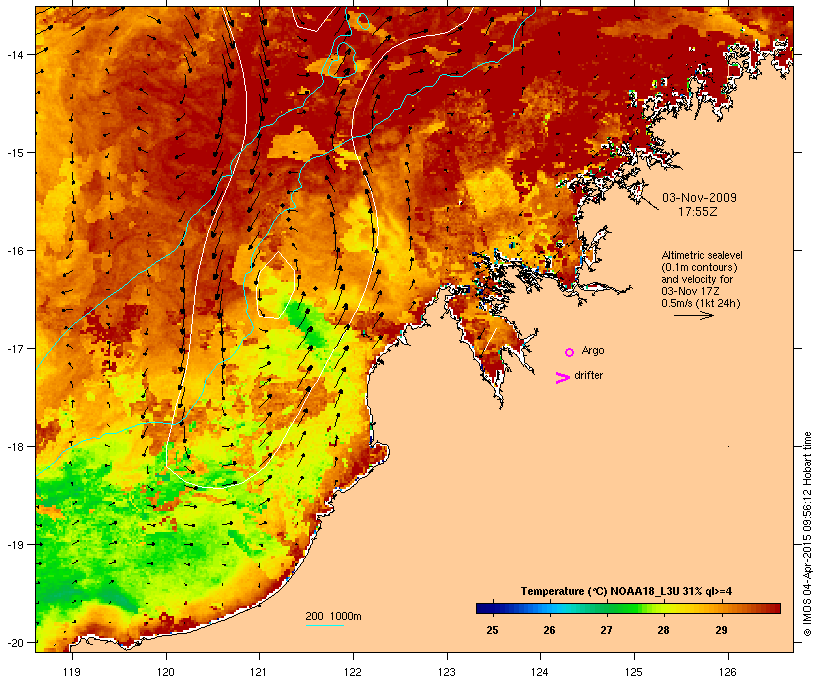Click the Temperature colorbar gradient
This screenshot has width=820, height=680.
628,608
